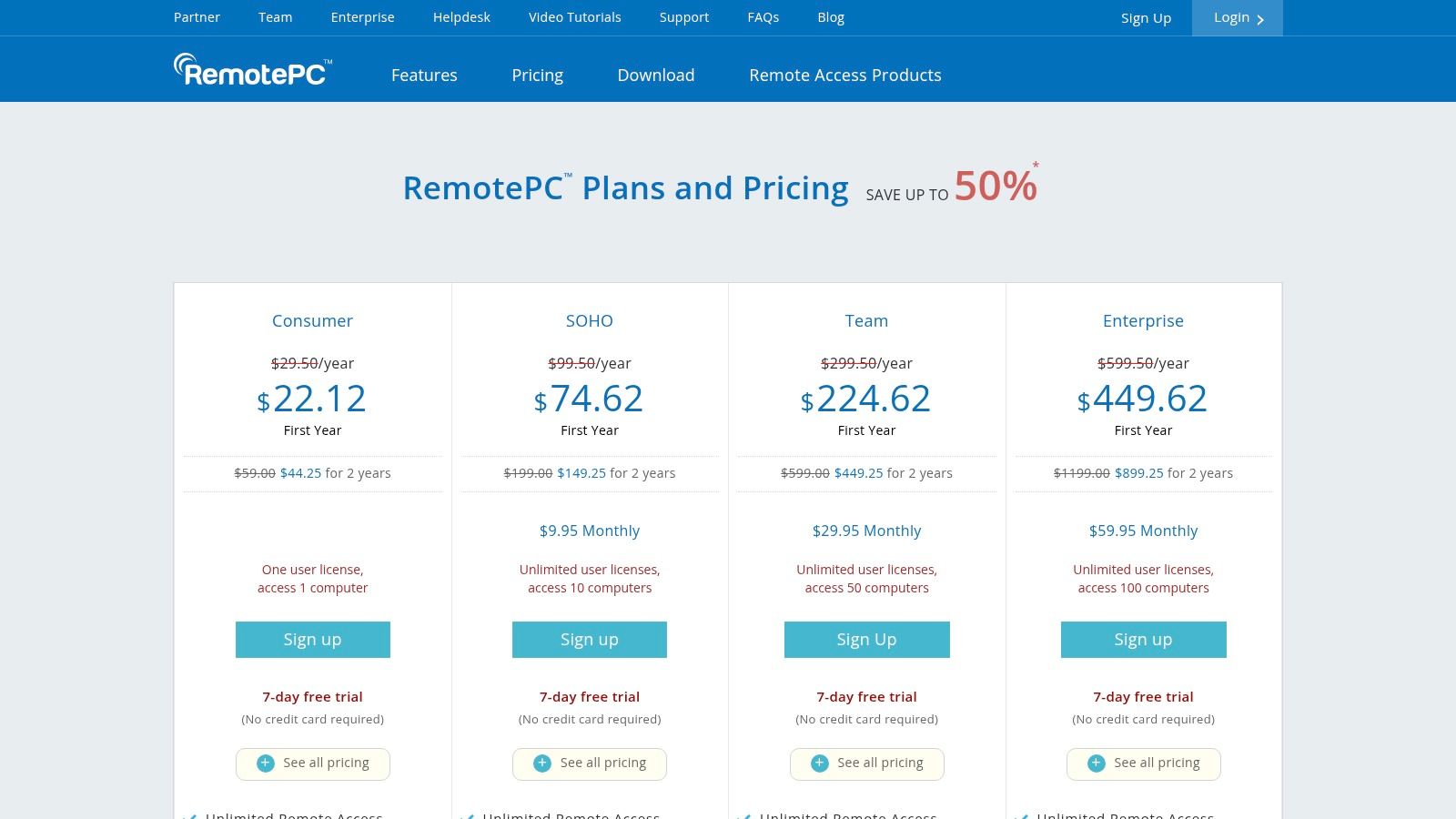Expand Team plan's See all pricing plus icon
This screenshot has height=819, width=1456.
pos(820,763)
